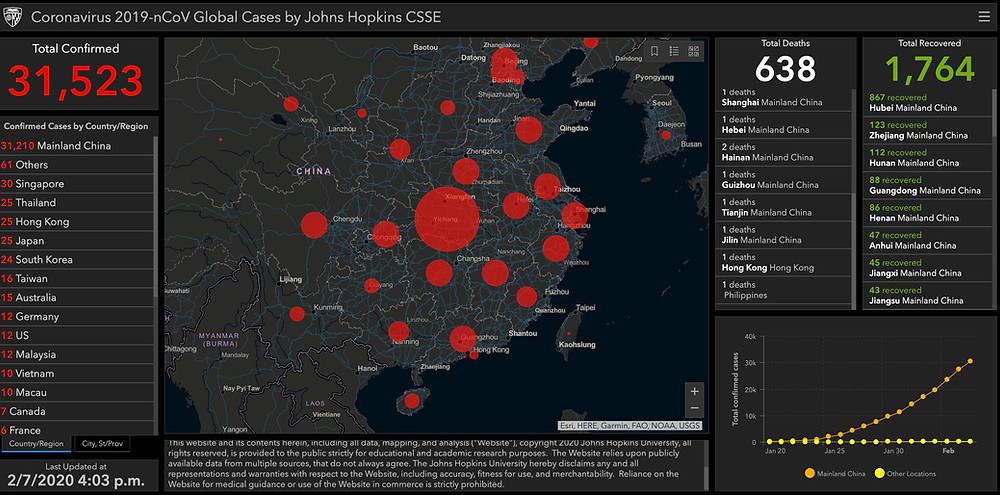Open the hamburger menu in the header
This screenshot has width=1000, height=495.
[x=984, y=17]
